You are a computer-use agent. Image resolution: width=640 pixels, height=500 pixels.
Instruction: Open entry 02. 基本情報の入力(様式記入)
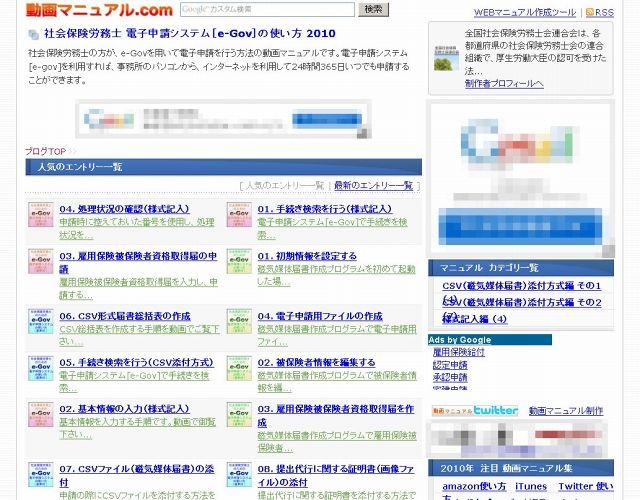124,409
